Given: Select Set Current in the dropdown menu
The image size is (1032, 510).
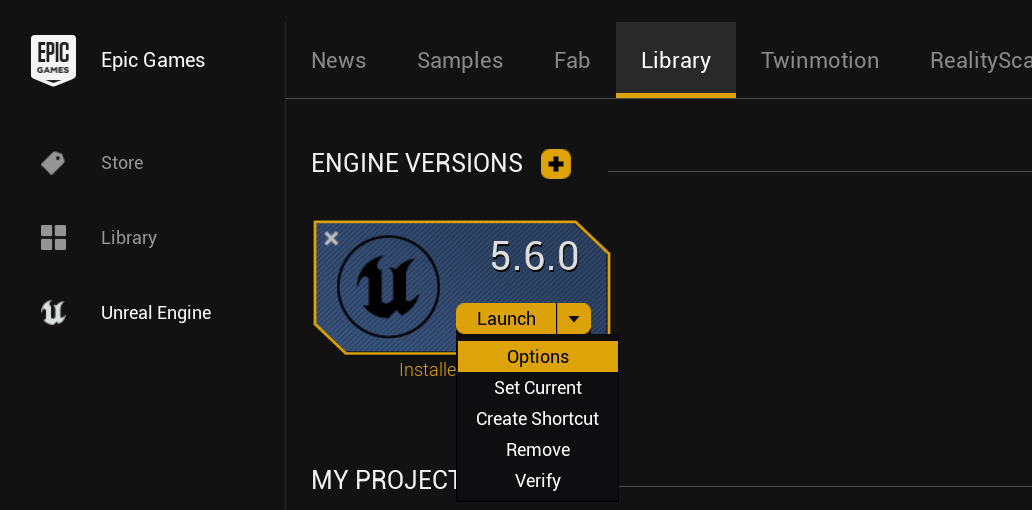Looking at the screenshot, I should tap(538, 388).
